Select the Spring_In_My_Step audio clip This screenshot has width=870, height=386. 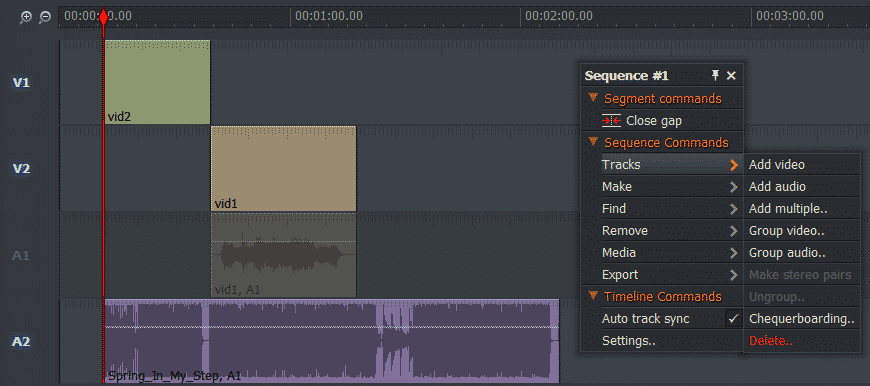pyautogui.click(x=332, y=341)
